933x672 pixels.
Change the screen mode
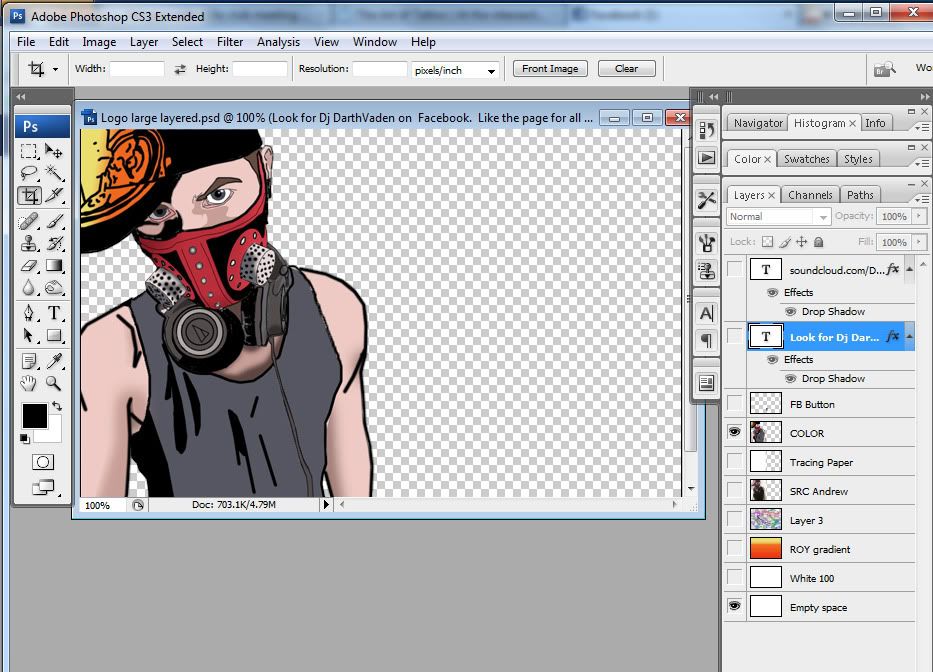tap(43, 487)
